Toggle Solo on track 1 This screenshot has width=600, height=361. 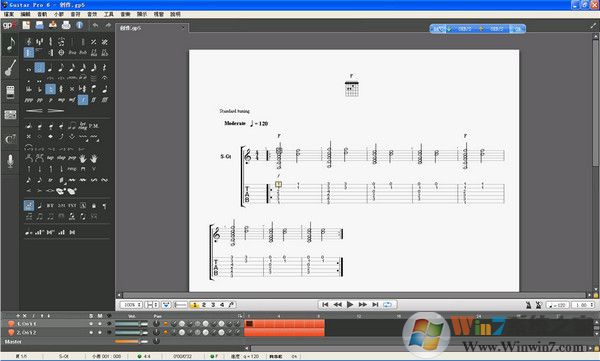(x=91, y=323)
